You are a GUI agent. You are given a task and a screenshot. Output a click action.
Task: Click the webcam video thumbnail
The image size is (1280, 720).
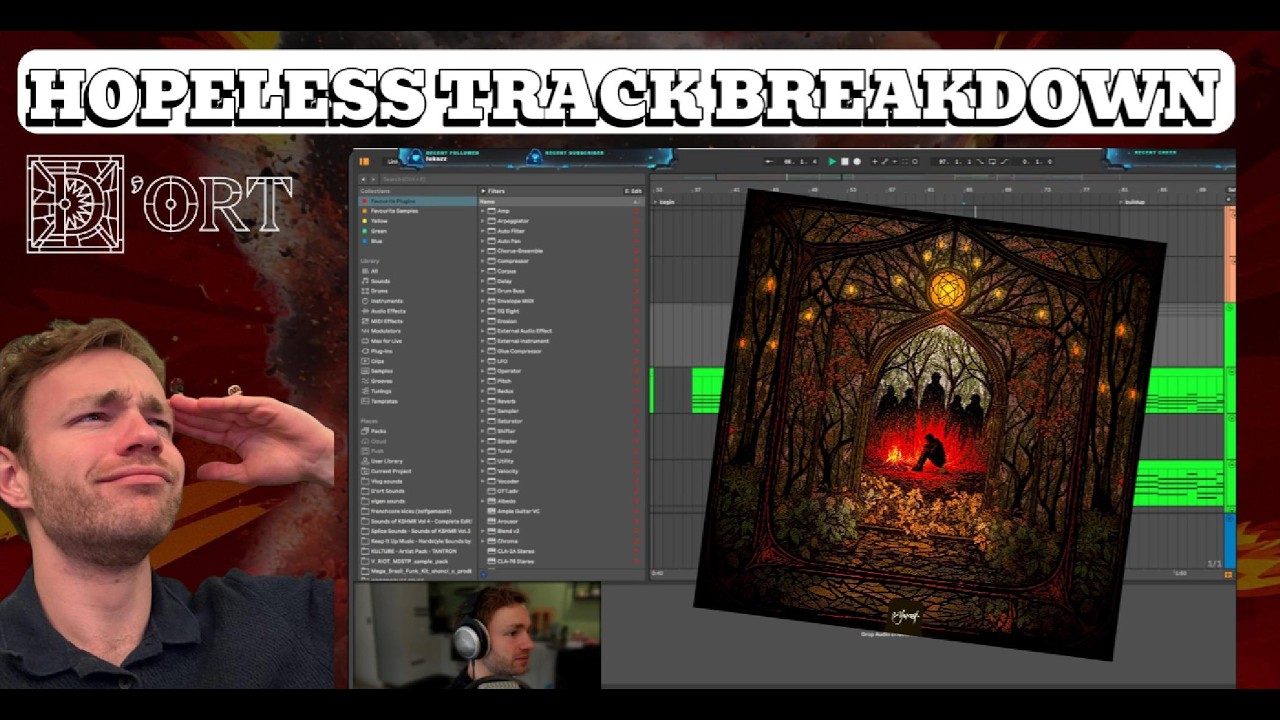pos(476,635)
